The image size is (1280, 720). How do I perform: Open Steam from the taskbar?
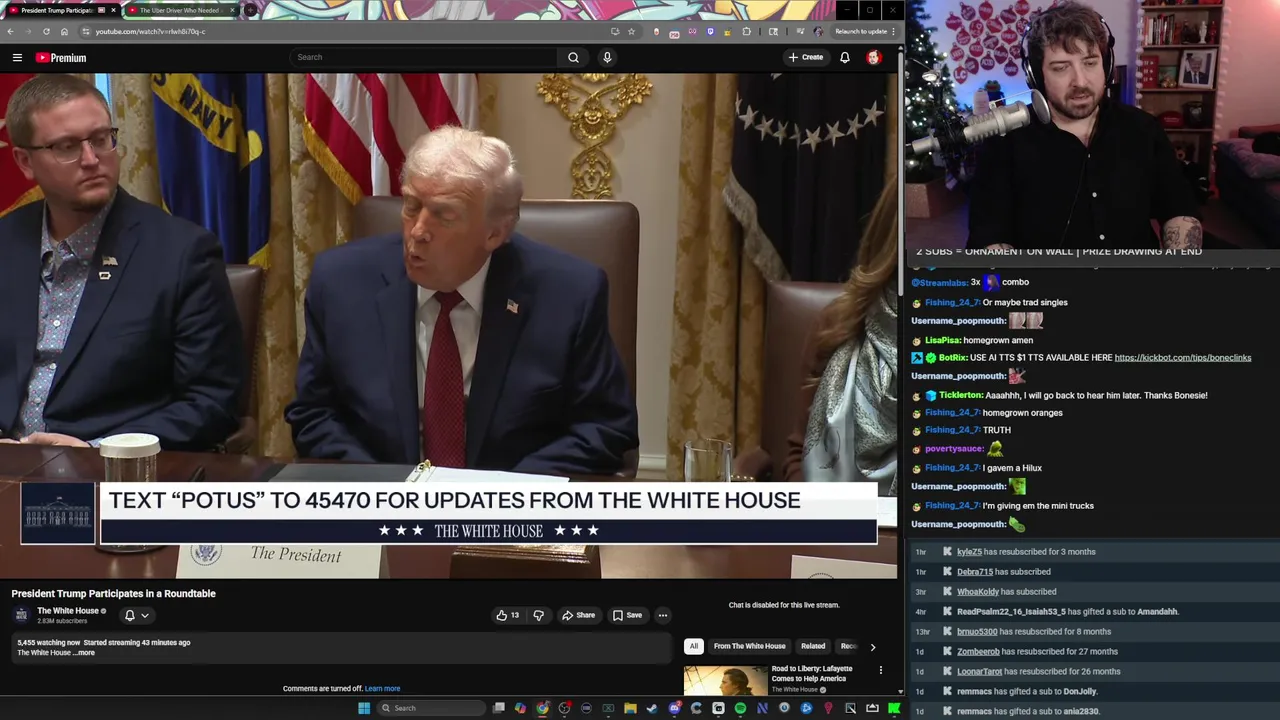click(652, 708)
